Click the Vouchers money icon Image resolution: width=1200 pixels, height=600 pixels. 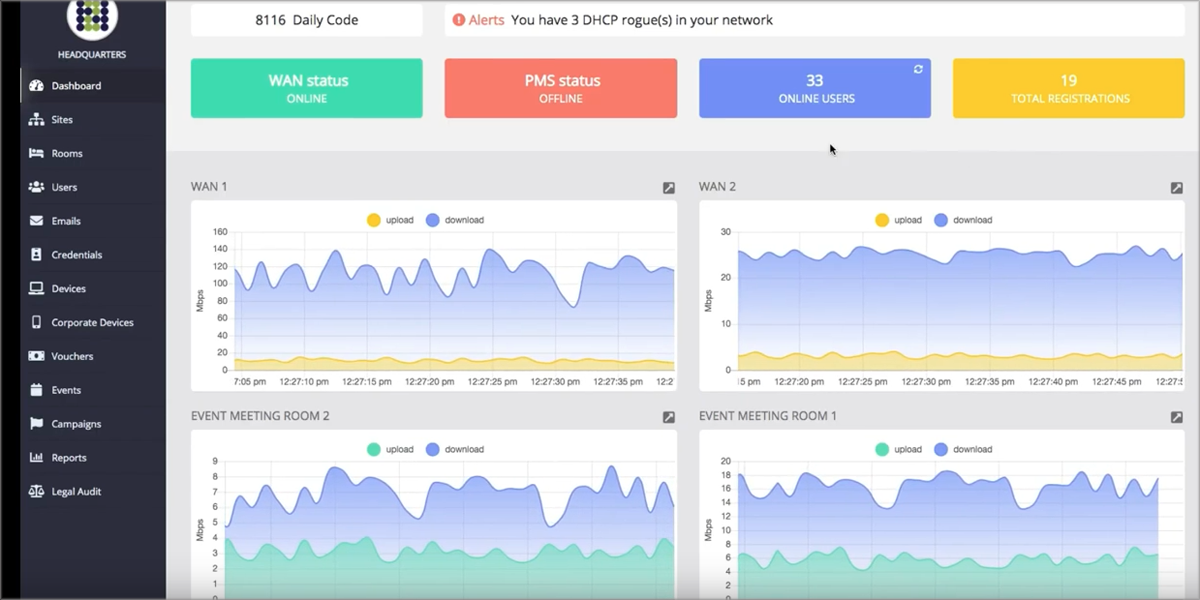pos(37,356)
